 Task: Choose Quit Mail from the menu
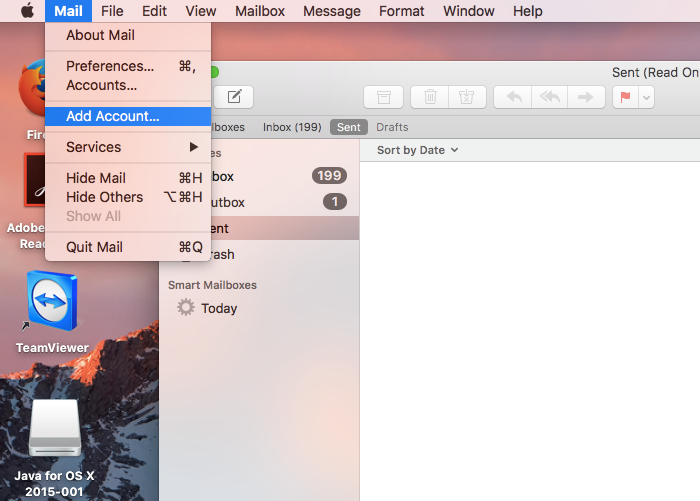tap(94, 247)
